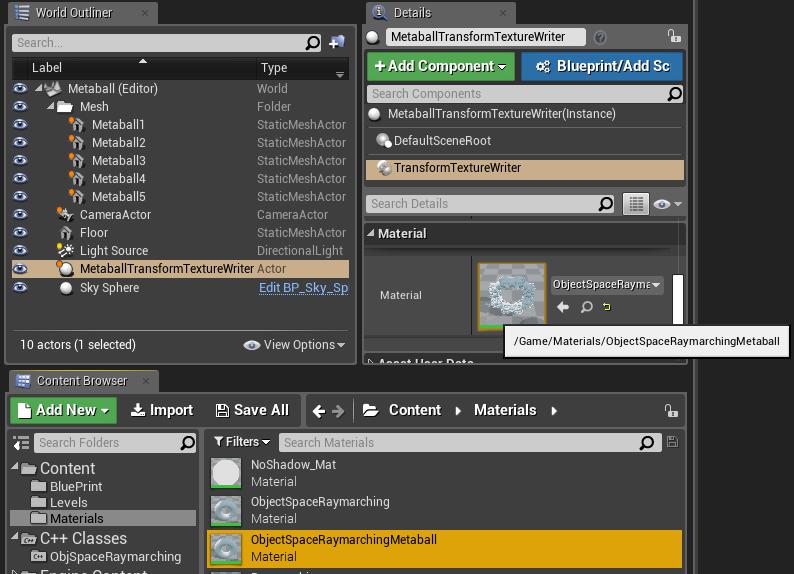Hide the Light Source actor
The image size is (794, 574).
pyautogui.click(x=20, y=250)
